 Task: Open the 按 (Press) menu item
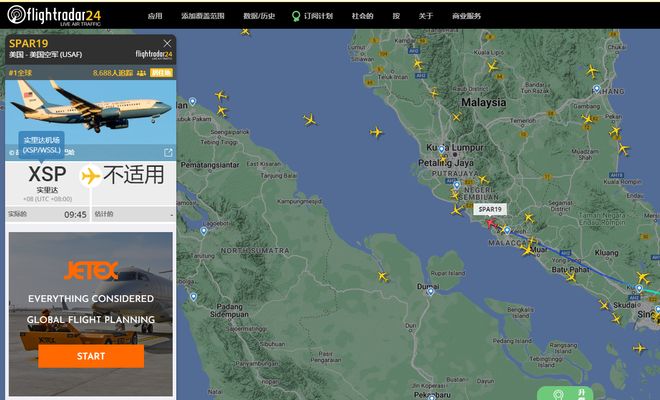(396, 16)
